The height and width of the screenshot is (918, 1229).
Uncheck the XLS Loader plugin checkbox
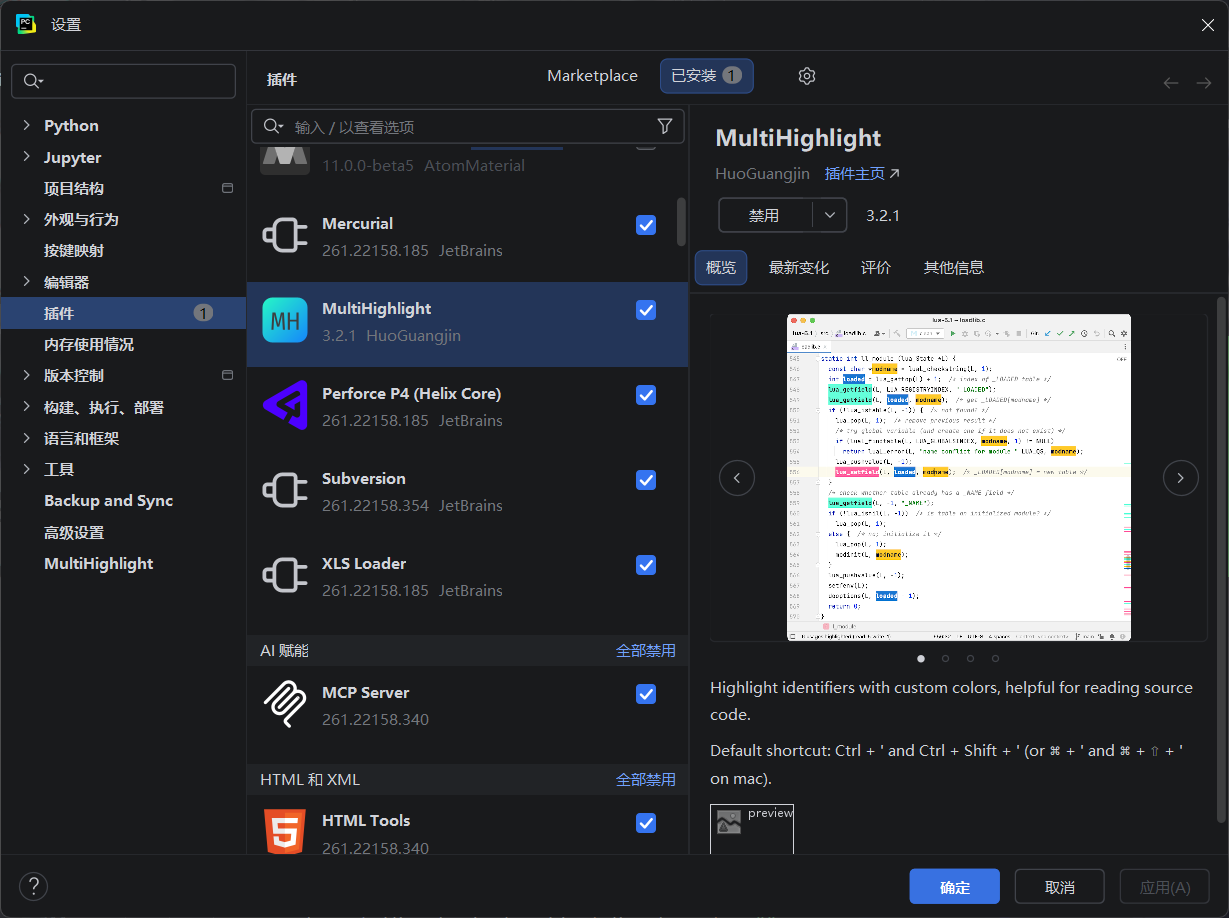pyautogui.click(x=646, y=565)
